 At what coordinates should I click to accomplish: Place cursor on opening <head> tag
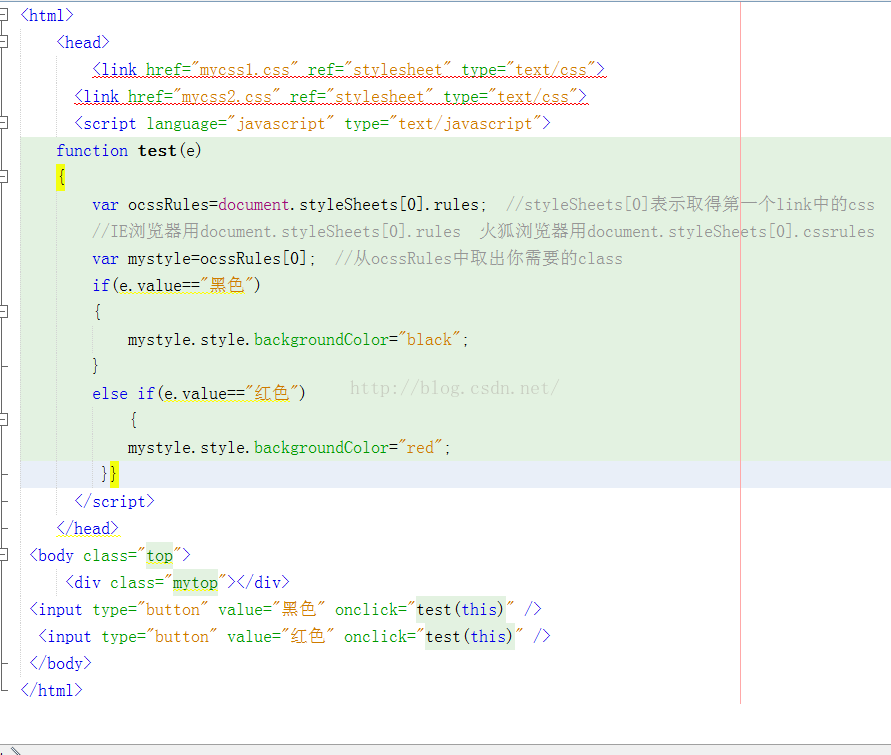coord(83,42)
